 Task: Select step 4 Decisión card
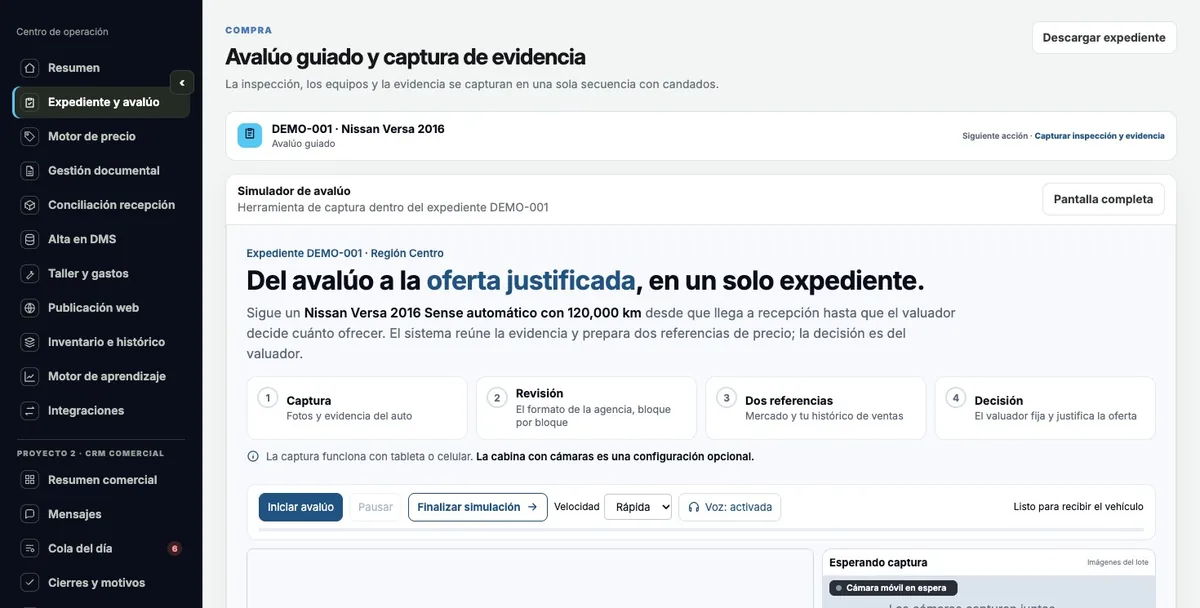1045,408
